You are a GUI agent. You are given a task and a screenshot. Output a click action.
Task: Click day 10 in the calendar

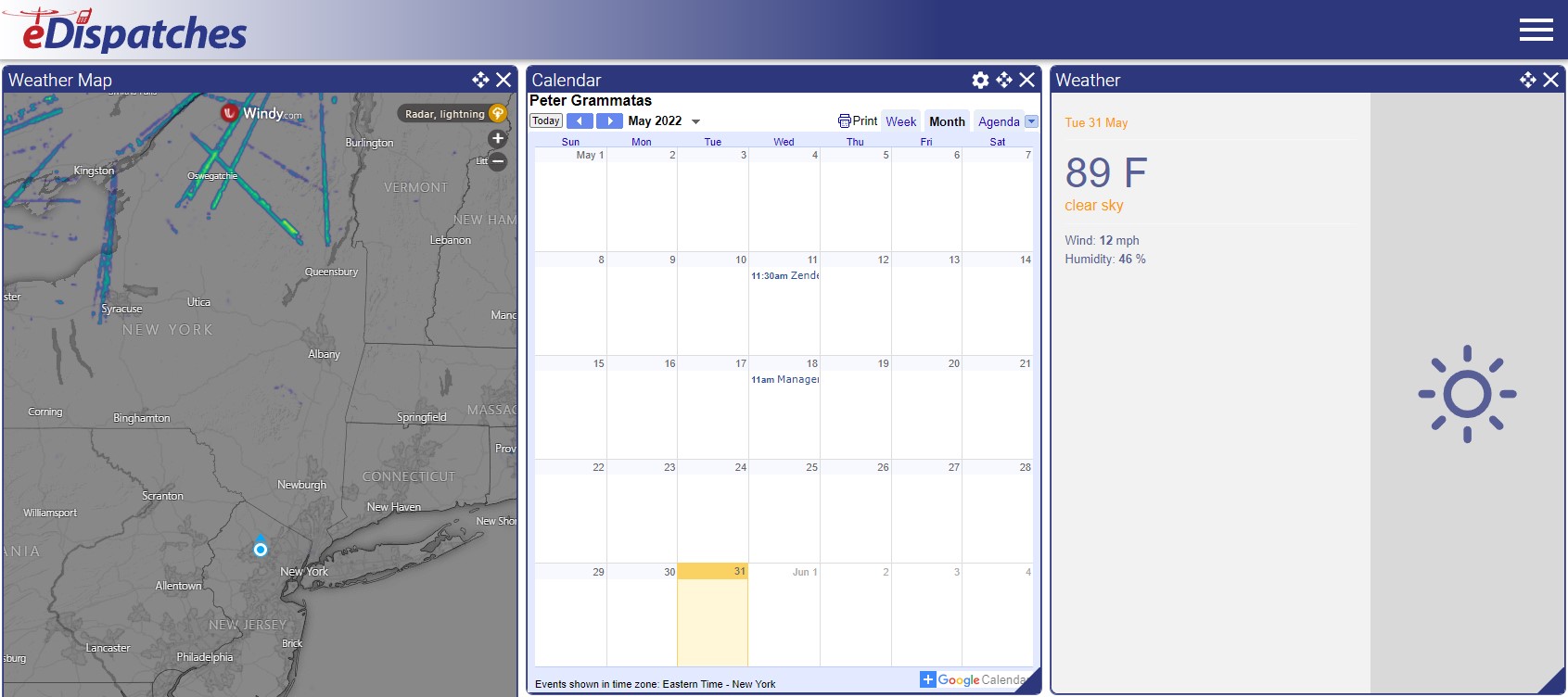741,260
